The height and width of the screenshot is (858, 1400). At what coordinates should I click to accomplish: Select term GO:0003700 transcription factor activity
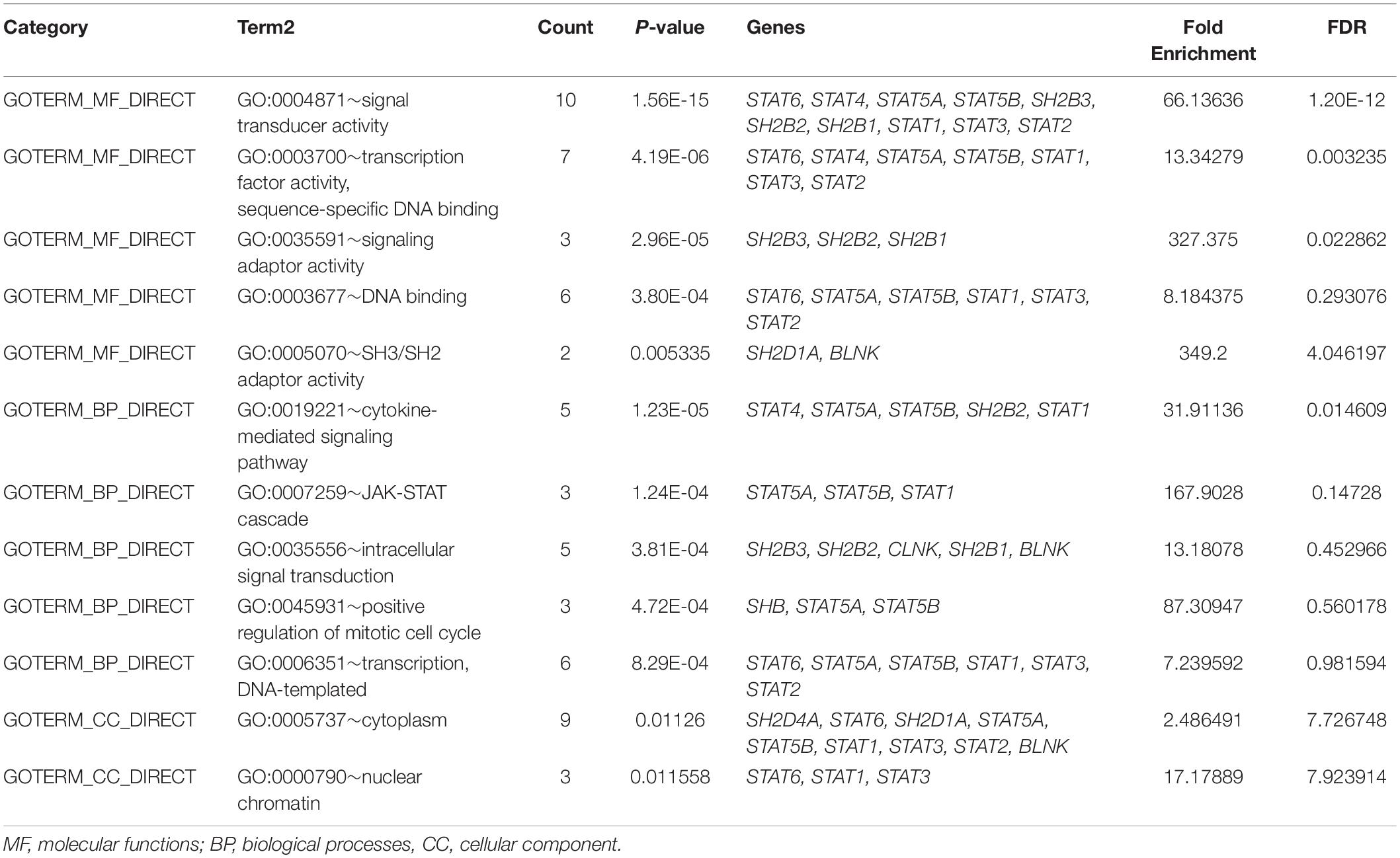(x=368, y=183)
